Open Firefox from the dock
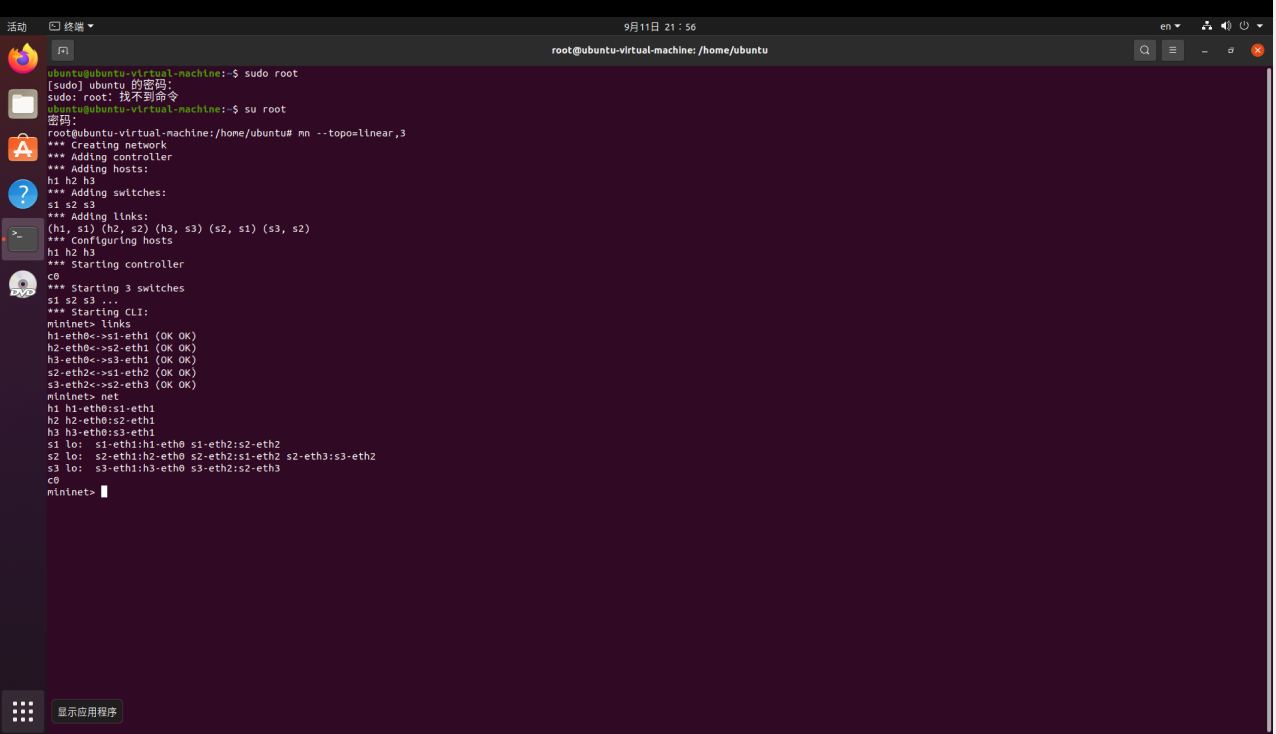 point(23,59)
